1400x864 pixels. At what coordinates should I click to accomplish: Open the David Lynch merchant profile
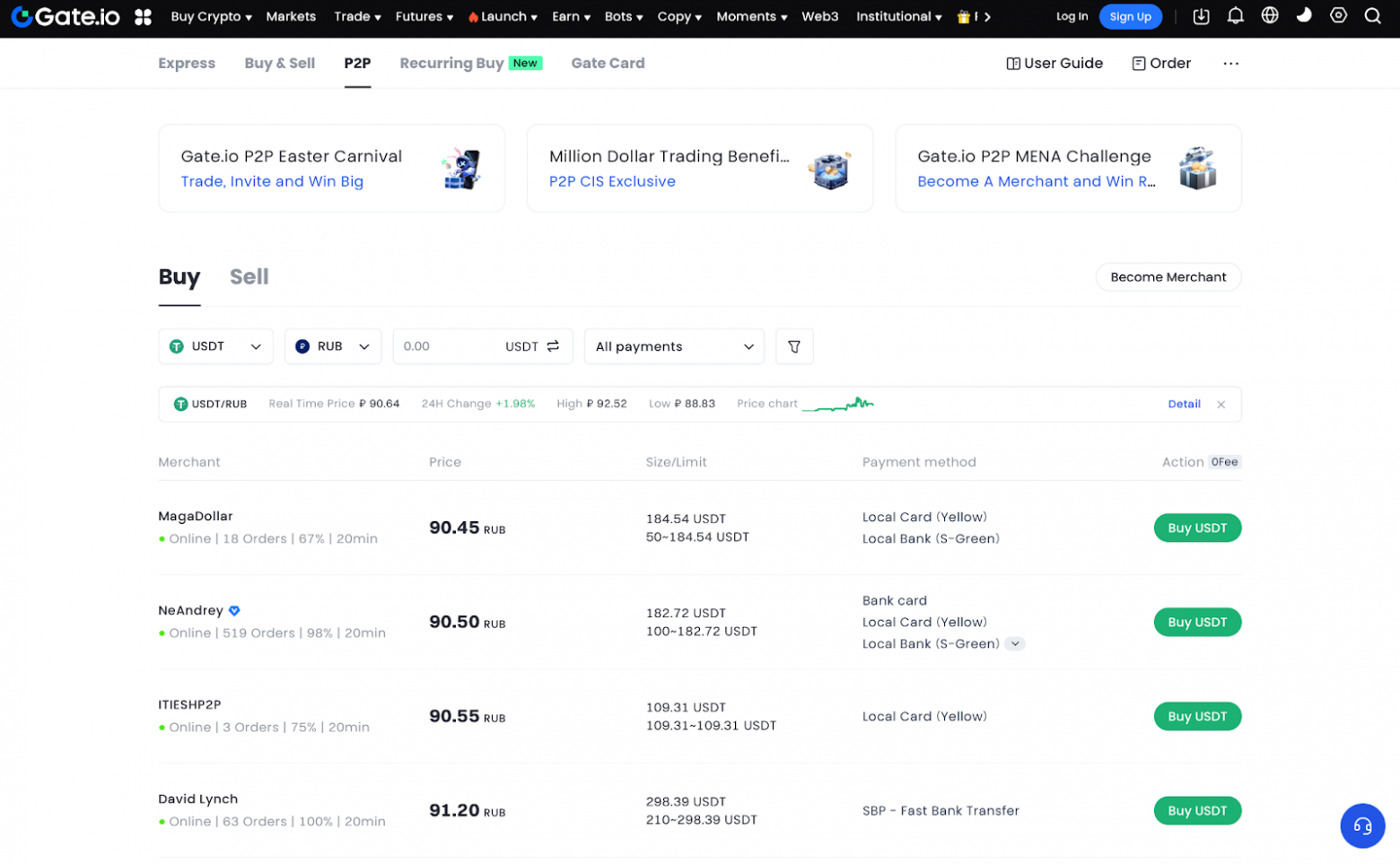pyautogui.click(x=198, y=799)
